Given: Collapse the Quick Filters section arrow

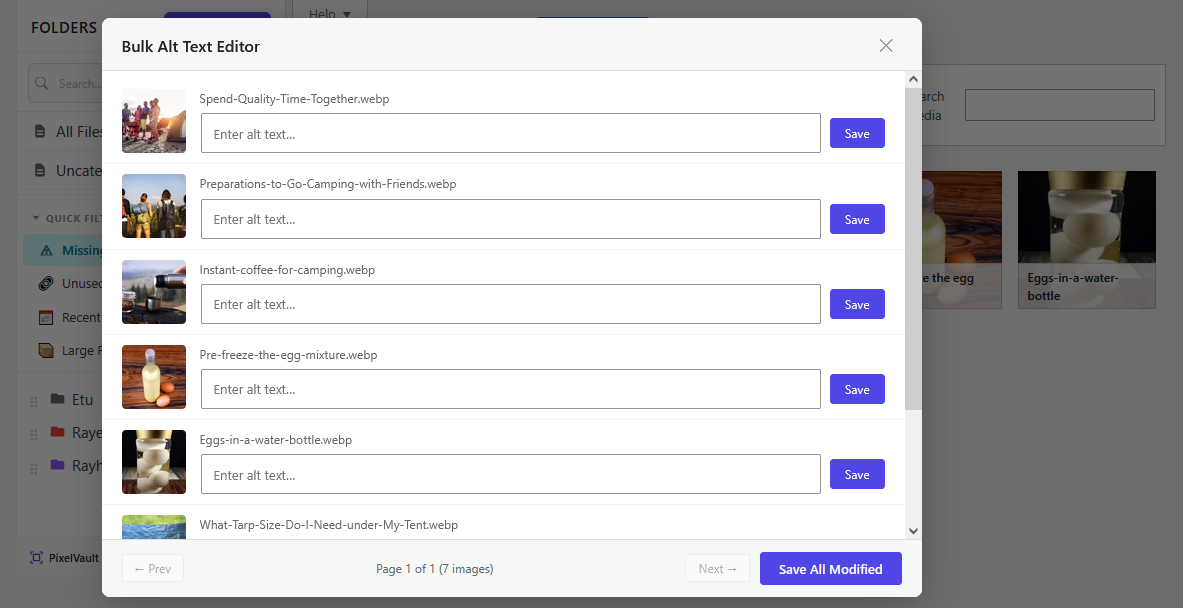Looking at the screenshot, I should (35, 218).
